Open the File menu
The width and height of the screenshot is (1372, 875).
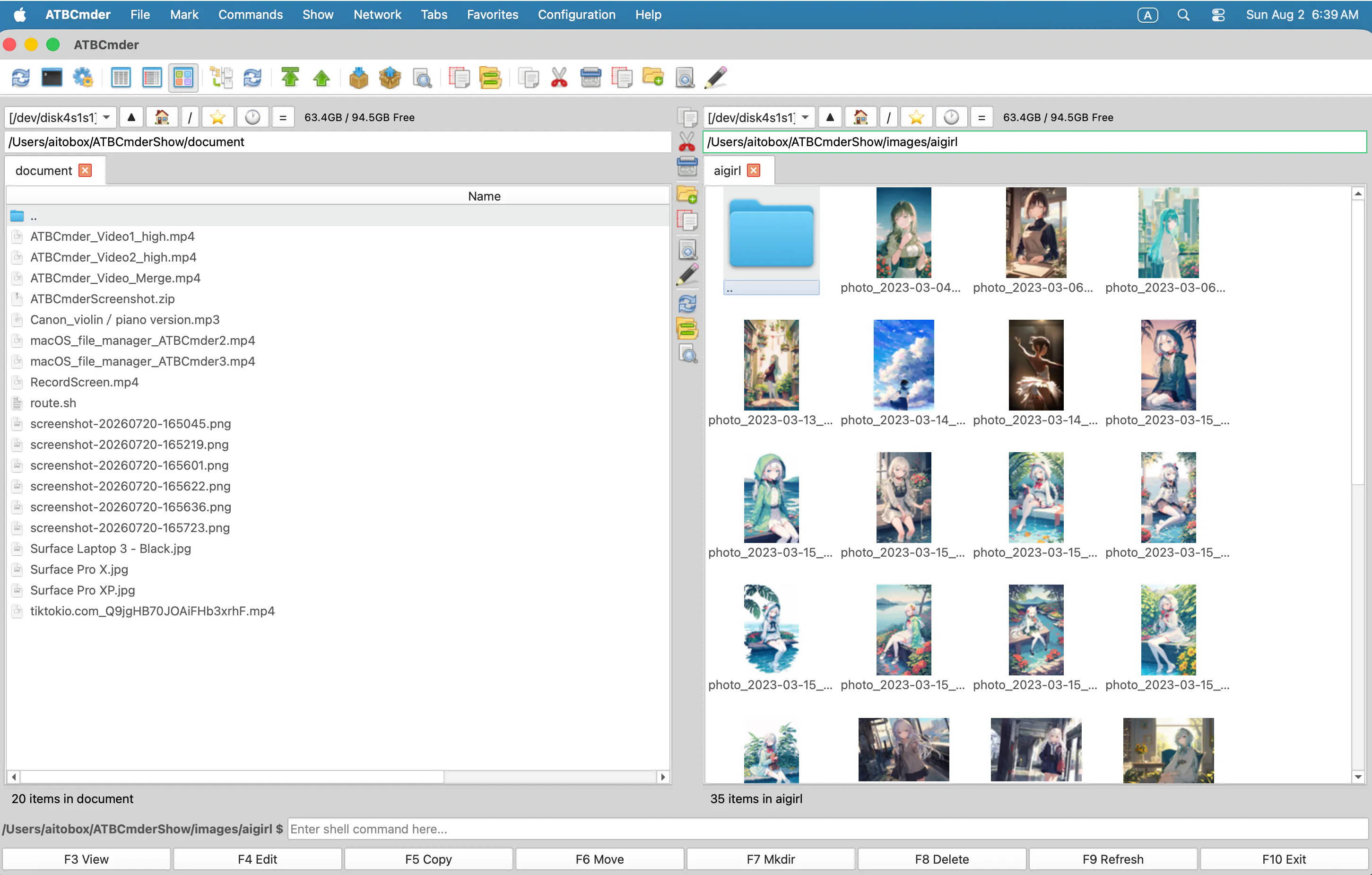139,15
